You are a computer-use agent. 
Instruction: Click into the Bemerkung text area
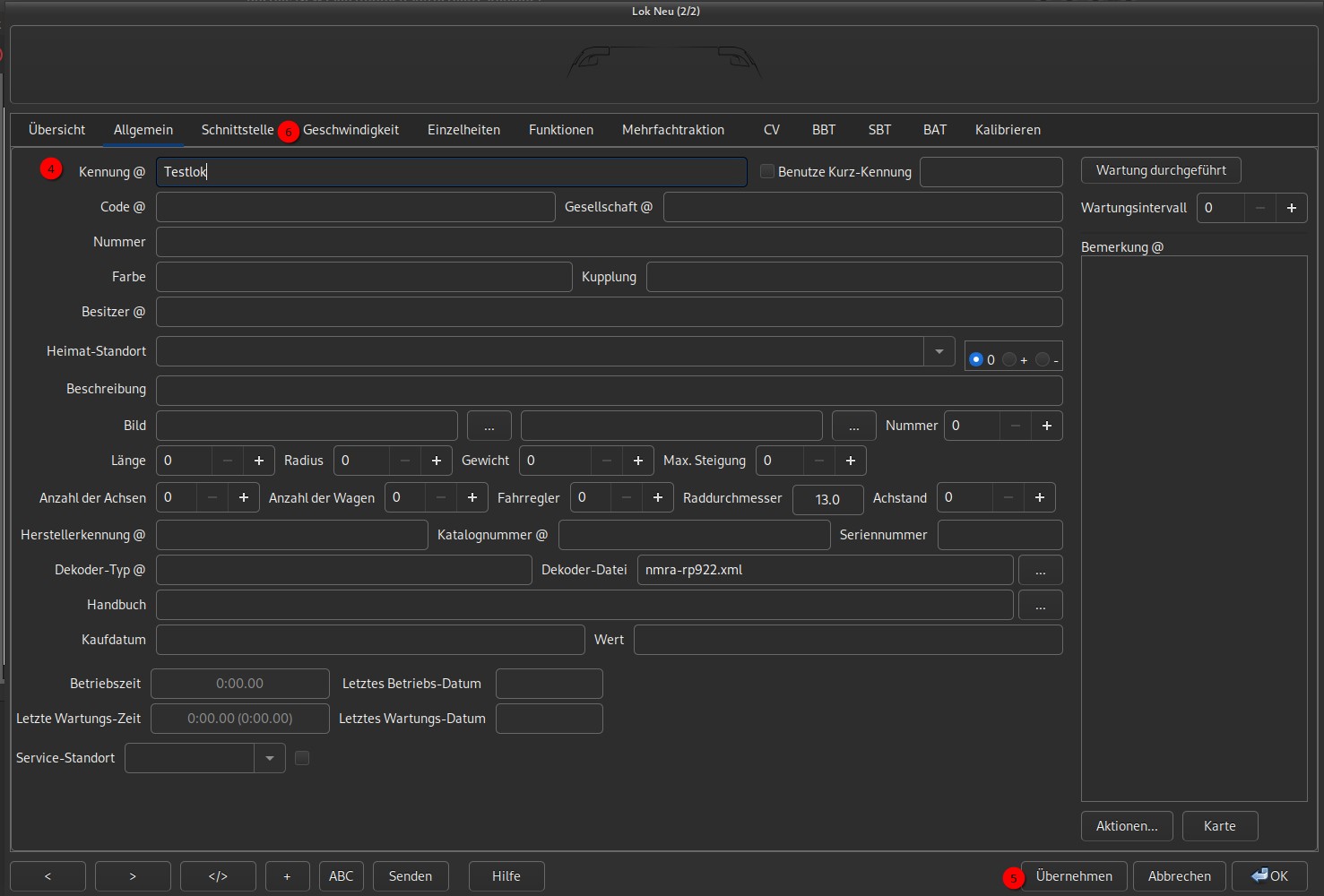click(1193, 528)
